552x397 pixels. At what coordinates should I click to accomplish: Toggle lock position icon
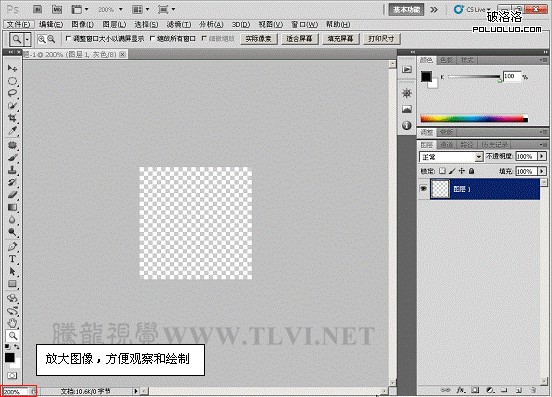462,171
